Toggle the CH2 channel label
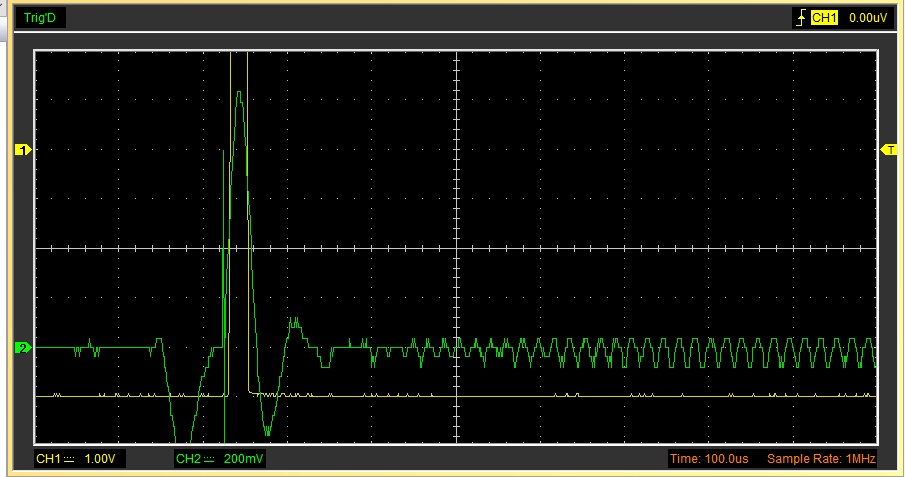Screen dimensions: 905x477 [x=188, y=459]
